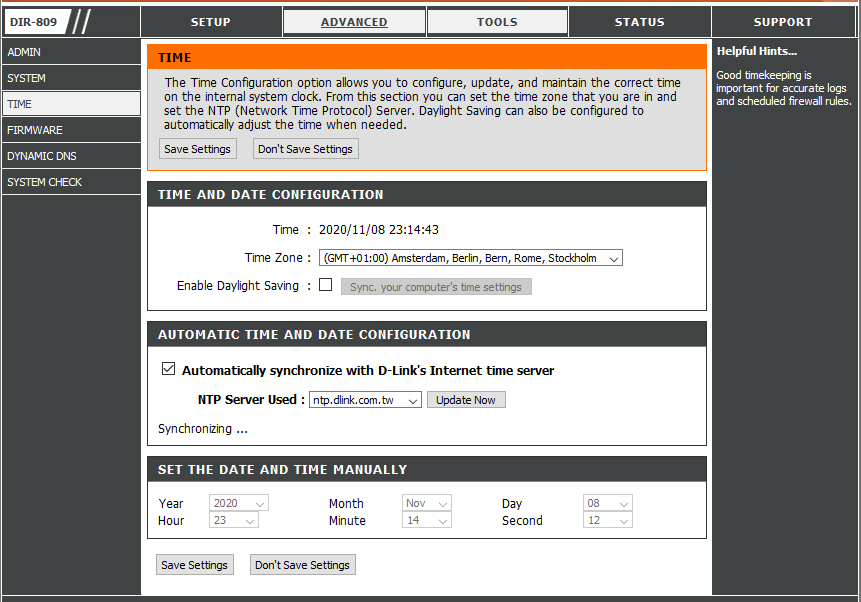Open the Time Zone dropdown
This screenshot has width=861, height=602.
pyautogui.click(x=471, y=258)
